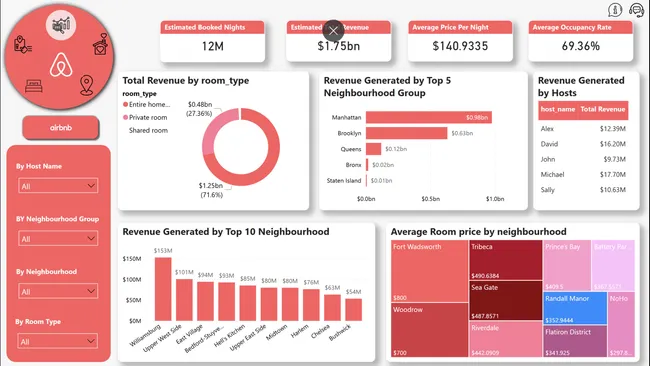Screen dimensions: 650x366
Task: Open the support headset icon
Action: 636,10
